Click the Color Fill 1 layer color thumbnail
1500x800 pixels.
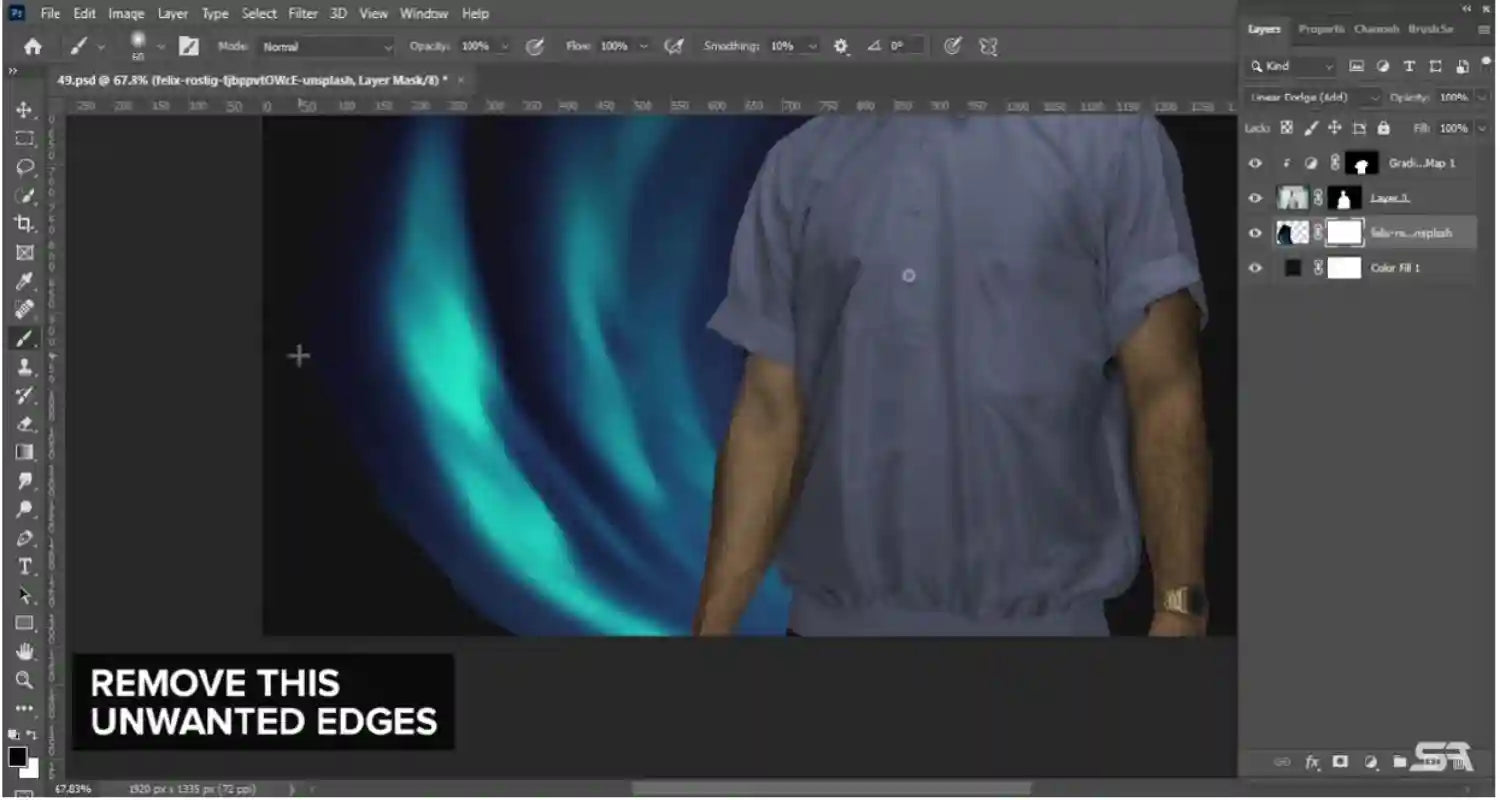[1292, 268]
